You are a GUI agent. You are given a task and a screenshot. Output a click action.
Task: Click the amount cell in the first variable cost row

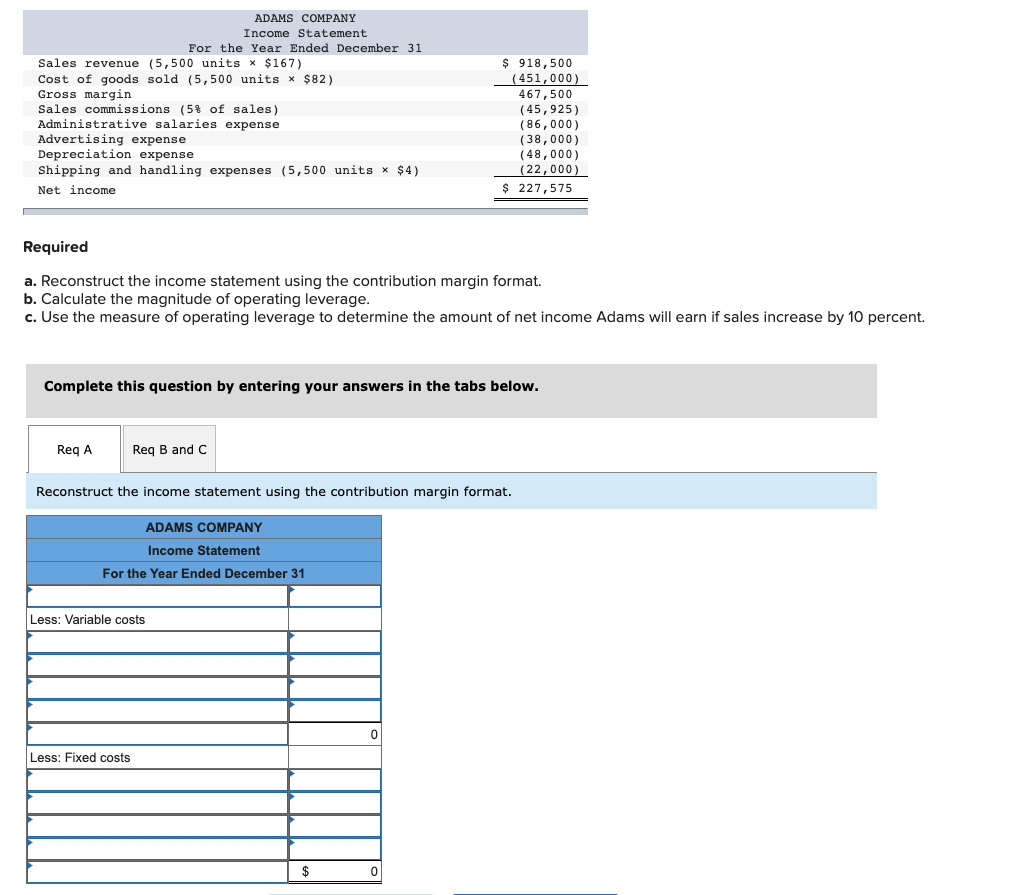335,641
